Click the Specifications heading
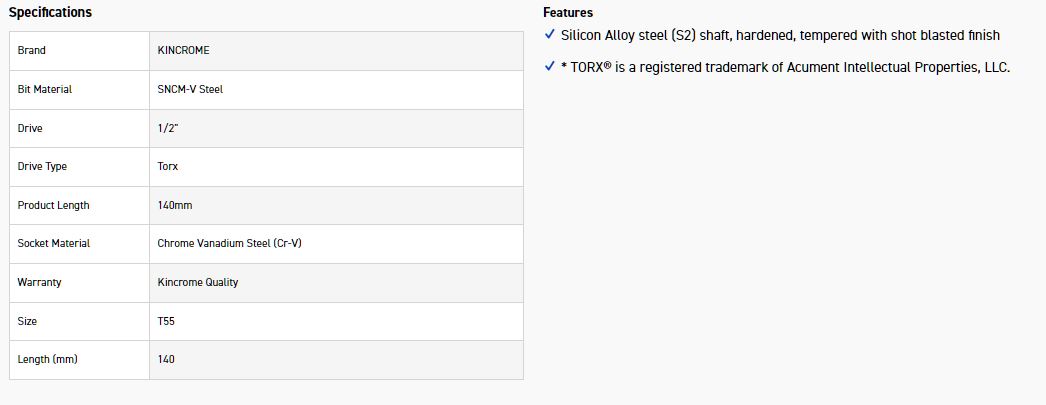 (50, 12)
